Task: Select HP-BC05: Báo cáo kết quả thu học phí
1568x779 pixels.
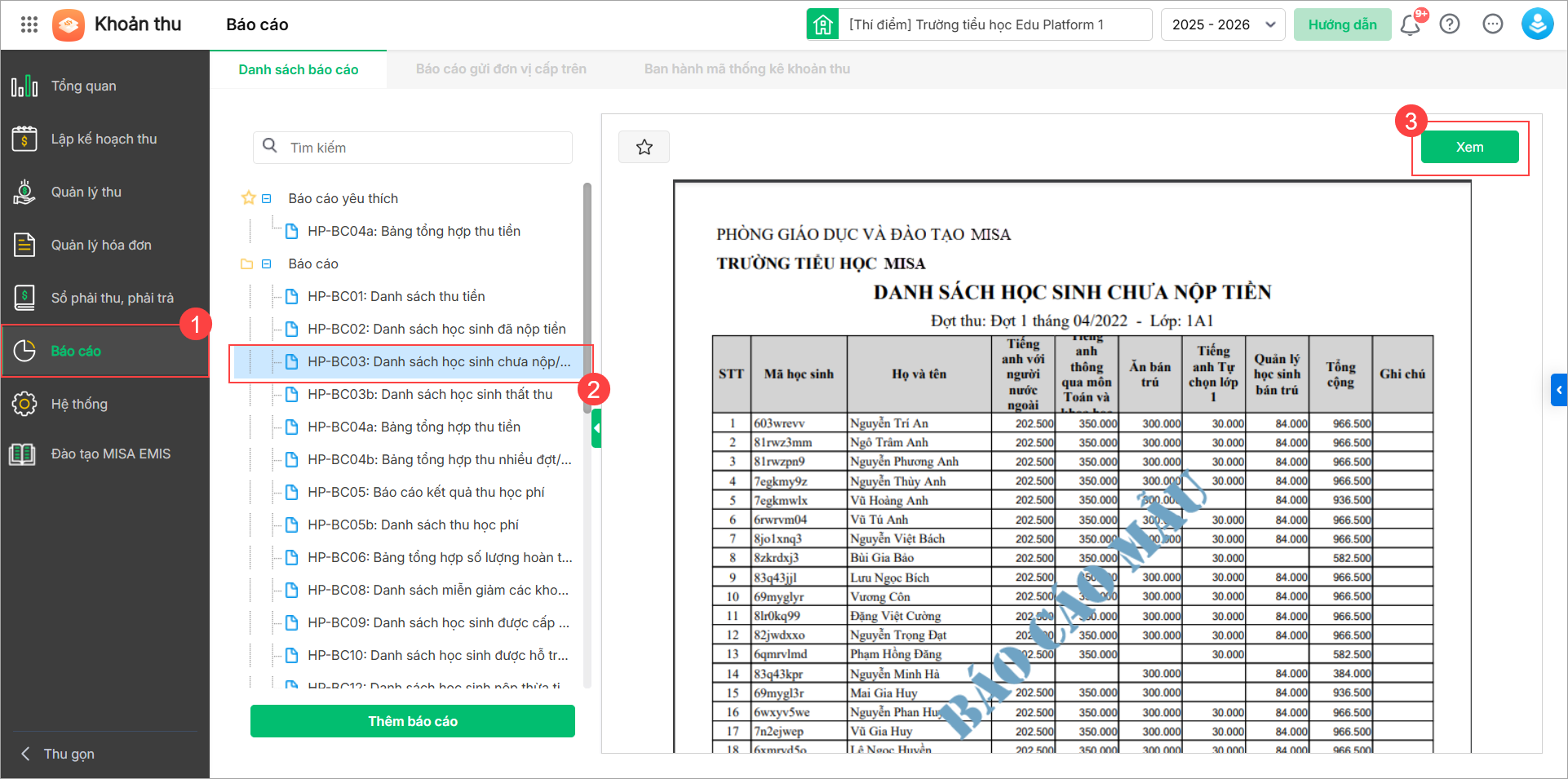Action: (426, 492)
